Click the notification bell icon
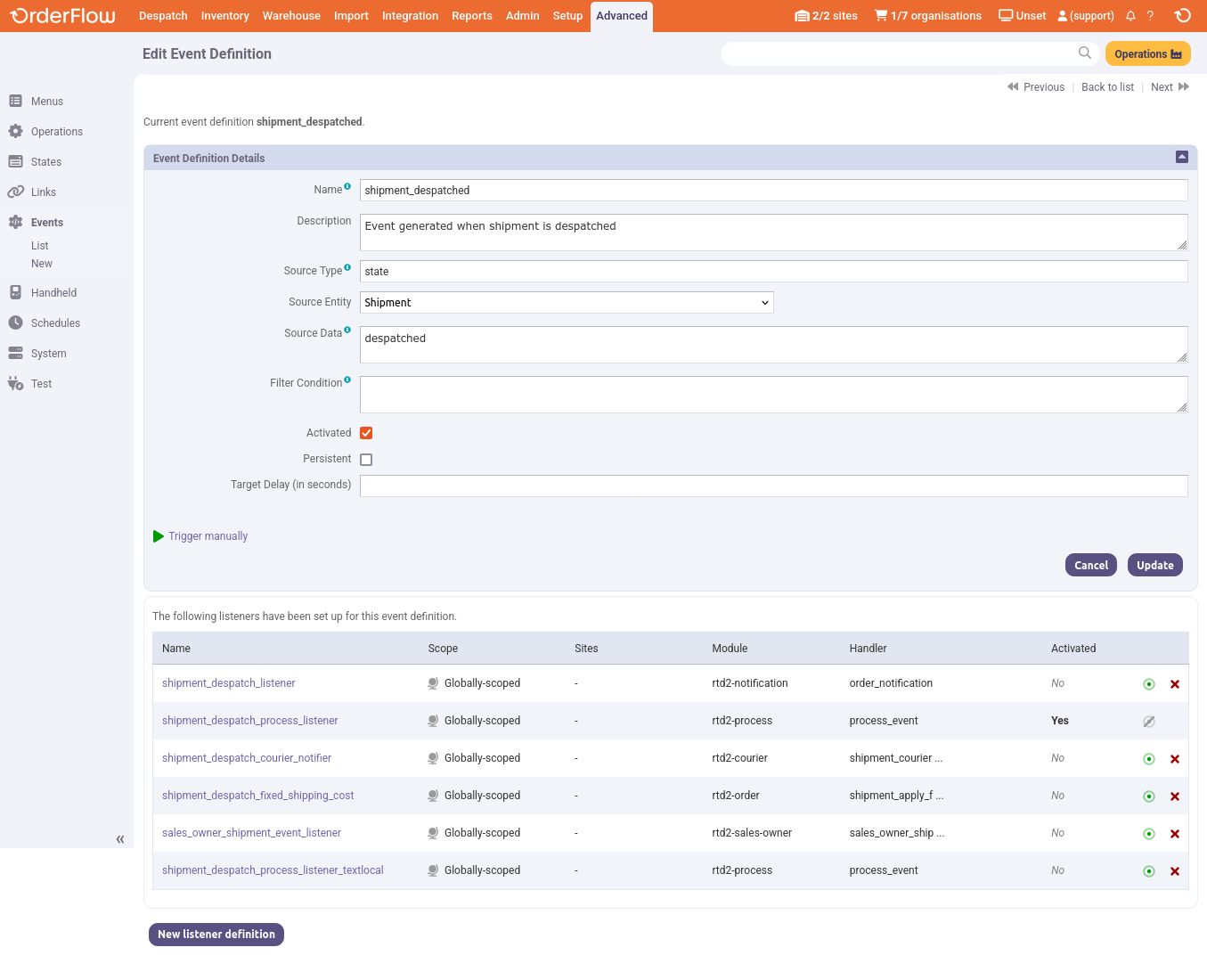The height and width of the screenshot is (980, 1207). [1130, 16]
